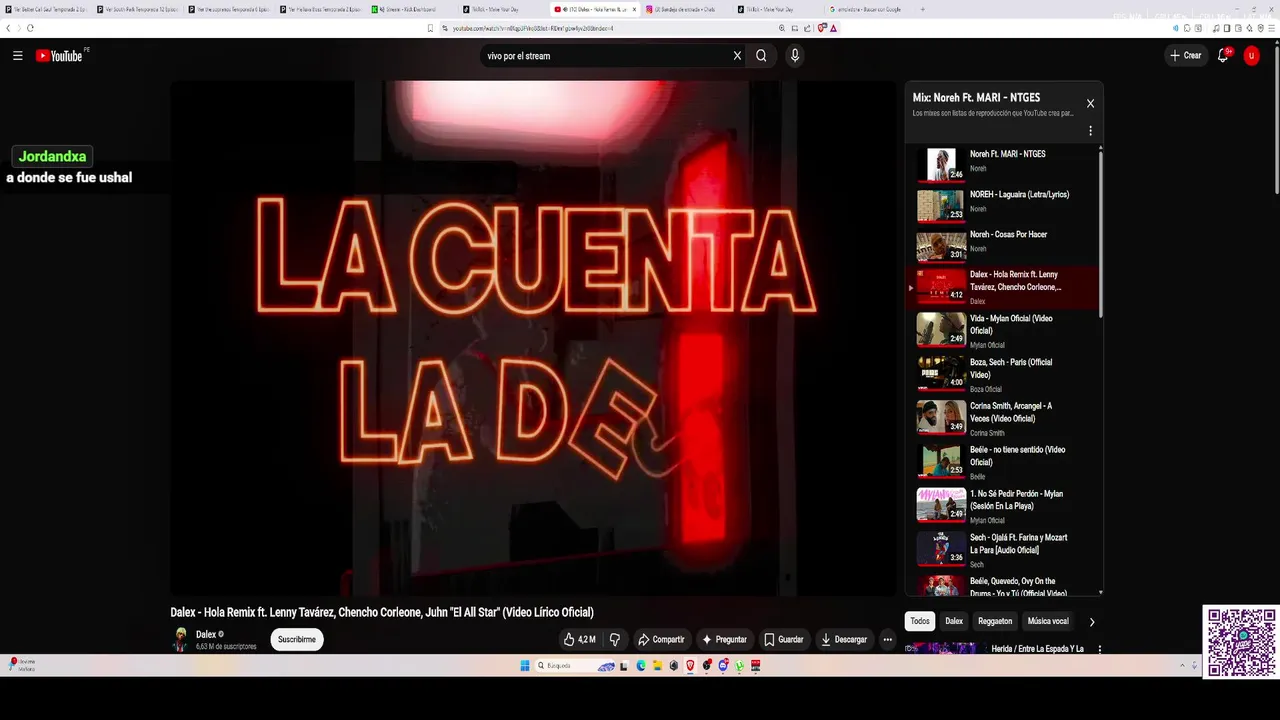Select the Música vocal filter chip
The width and height of the screenshot is (1280, 720).
[1048, 621]
